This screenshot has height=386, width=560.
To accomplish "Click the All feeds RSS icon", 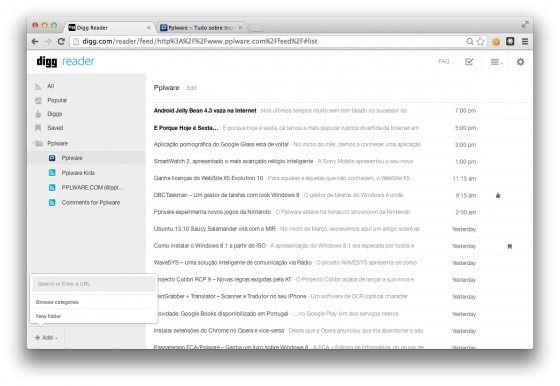I will (38, 86).
